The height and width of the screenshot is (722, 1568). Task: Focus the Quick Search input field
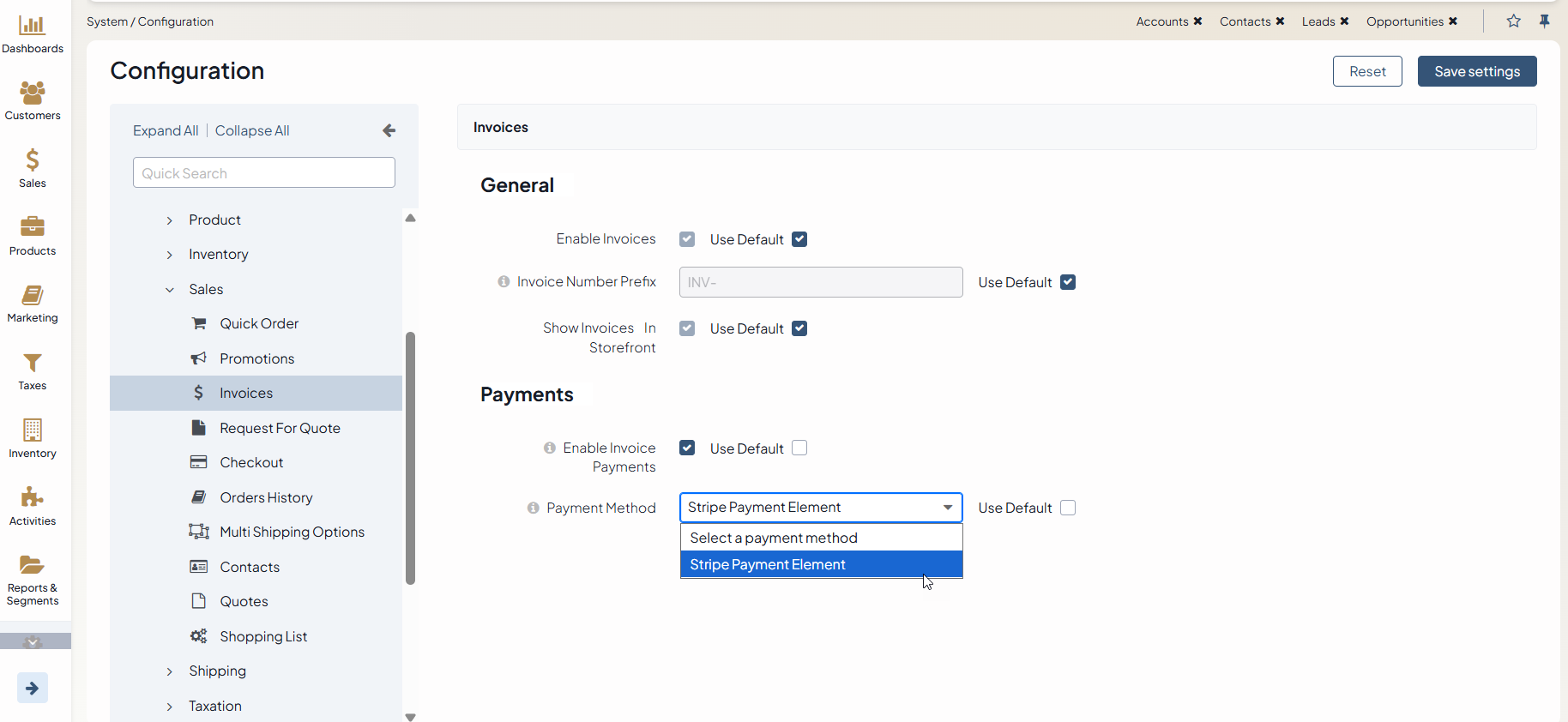(x=264, y=172)
